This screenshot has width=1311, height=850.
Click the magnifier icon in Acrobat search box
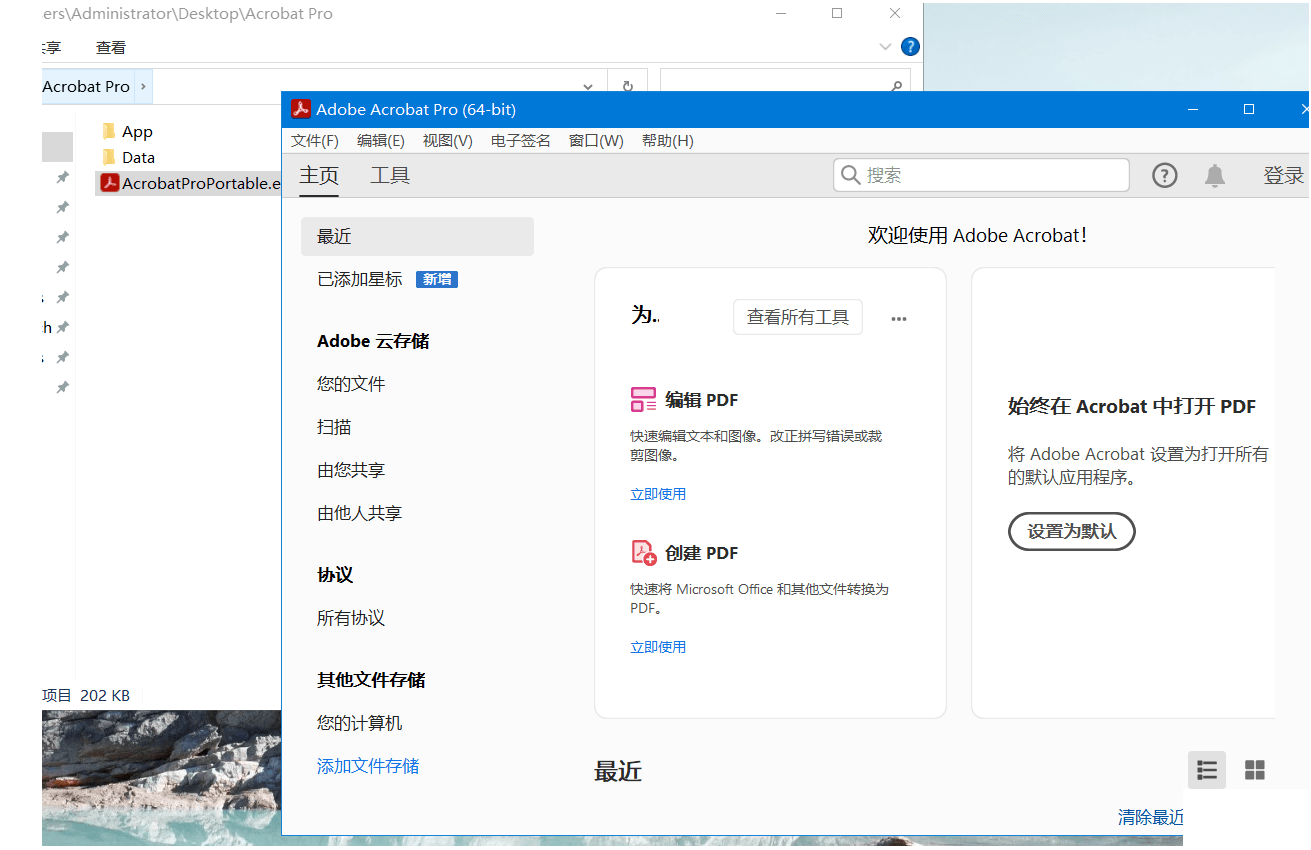[851, 175]
